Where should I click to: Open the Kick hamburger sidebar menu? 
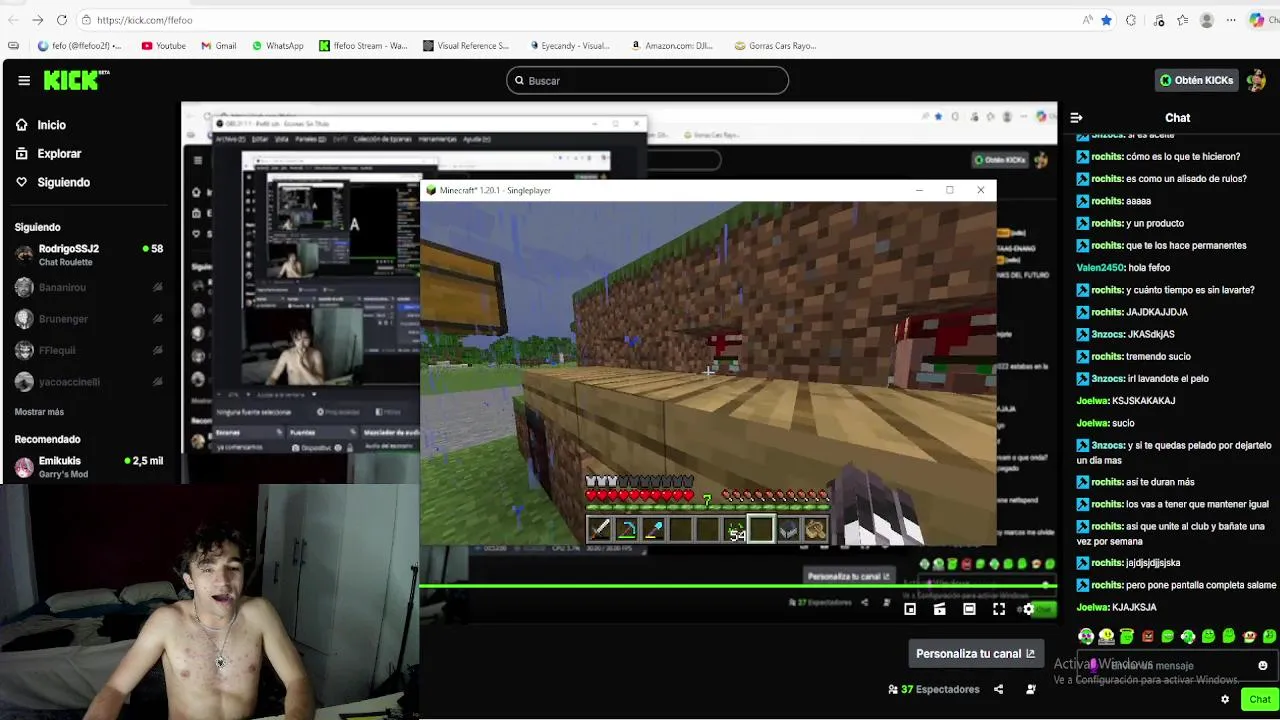[x=24, y=81]
